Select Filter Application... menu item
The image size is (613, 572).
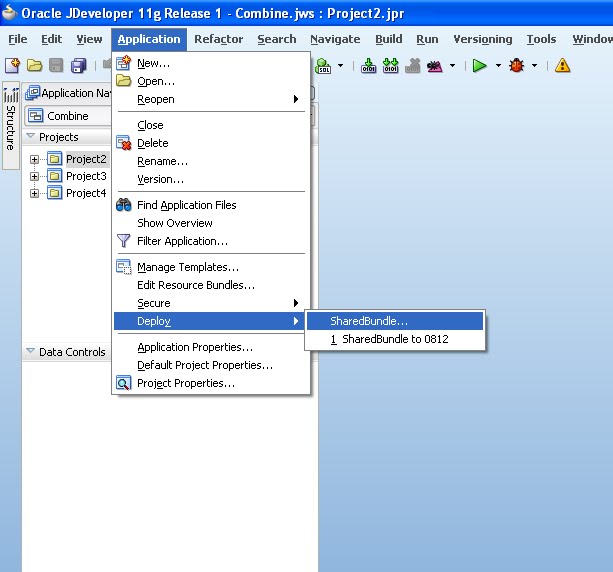tap(210, 241)
